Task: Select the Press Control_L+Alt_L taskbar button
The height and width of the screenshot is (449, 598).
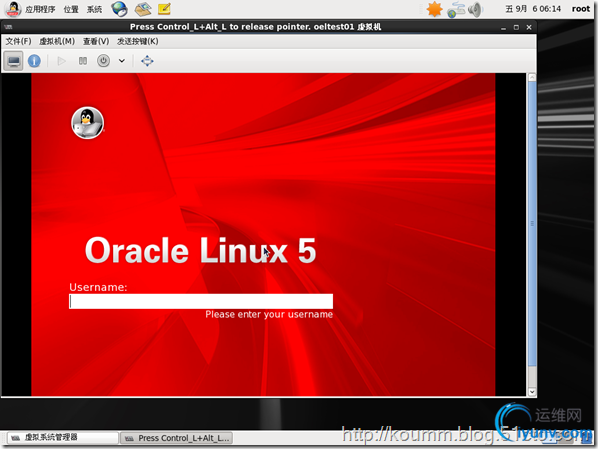Action: pos(177,438)
